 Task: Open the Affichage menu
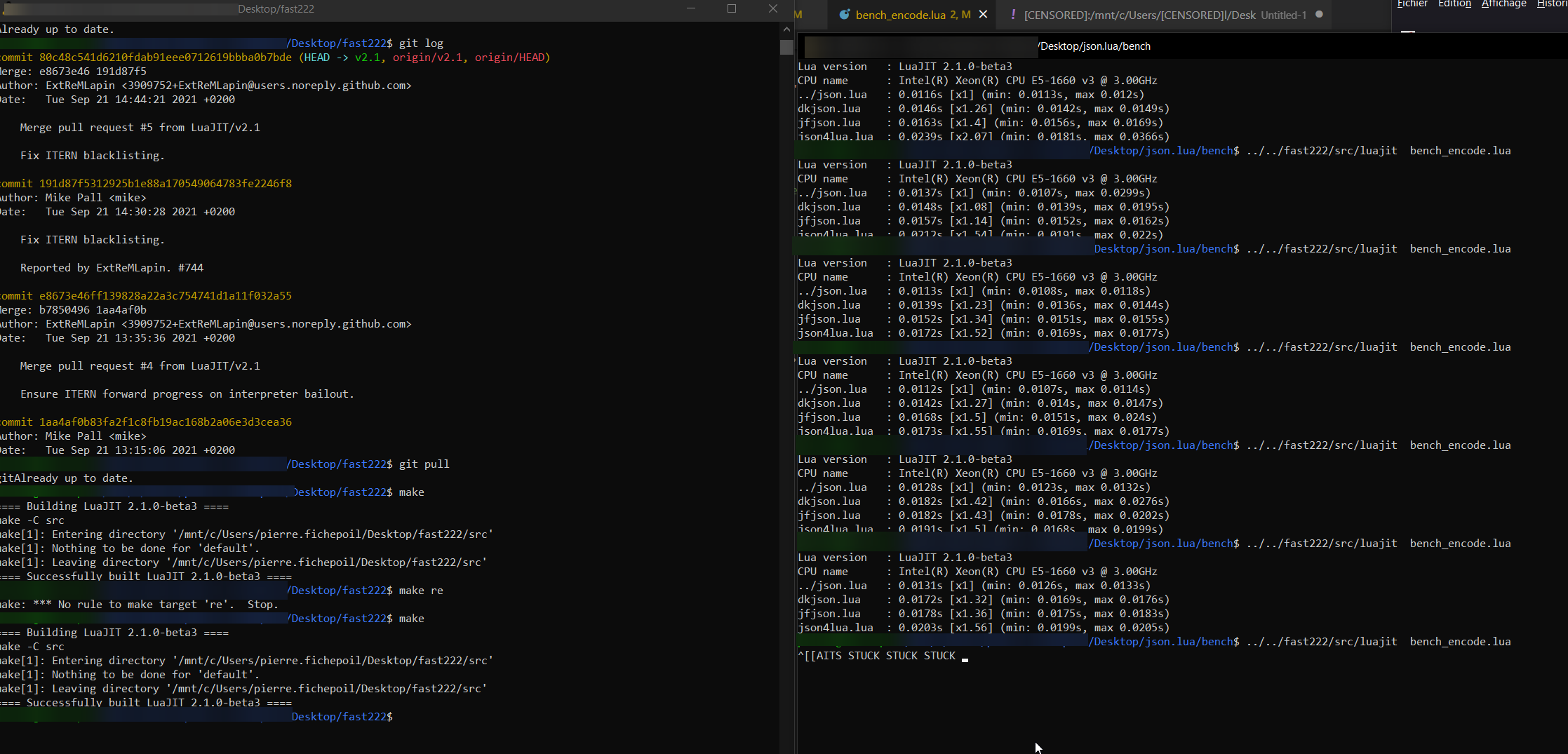click(x=1503, y=5)
